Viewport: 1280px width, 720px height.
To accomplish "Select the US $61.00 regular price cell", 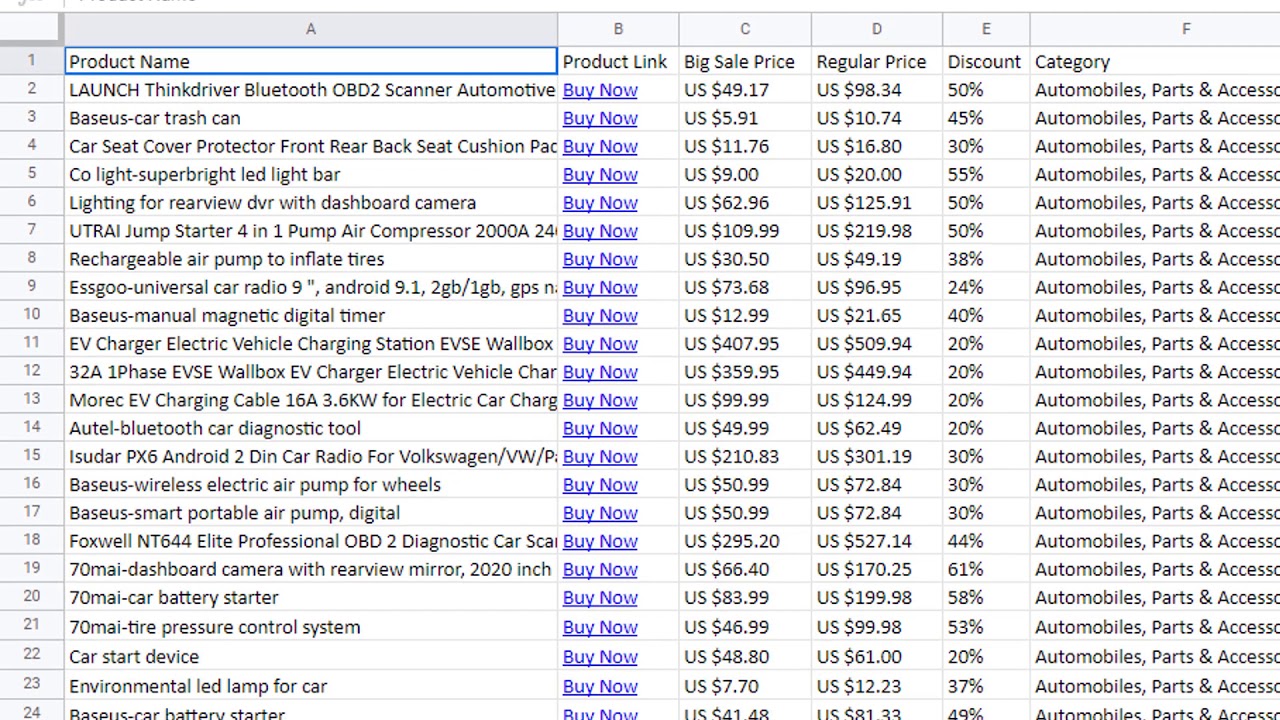I will (877, 657).
